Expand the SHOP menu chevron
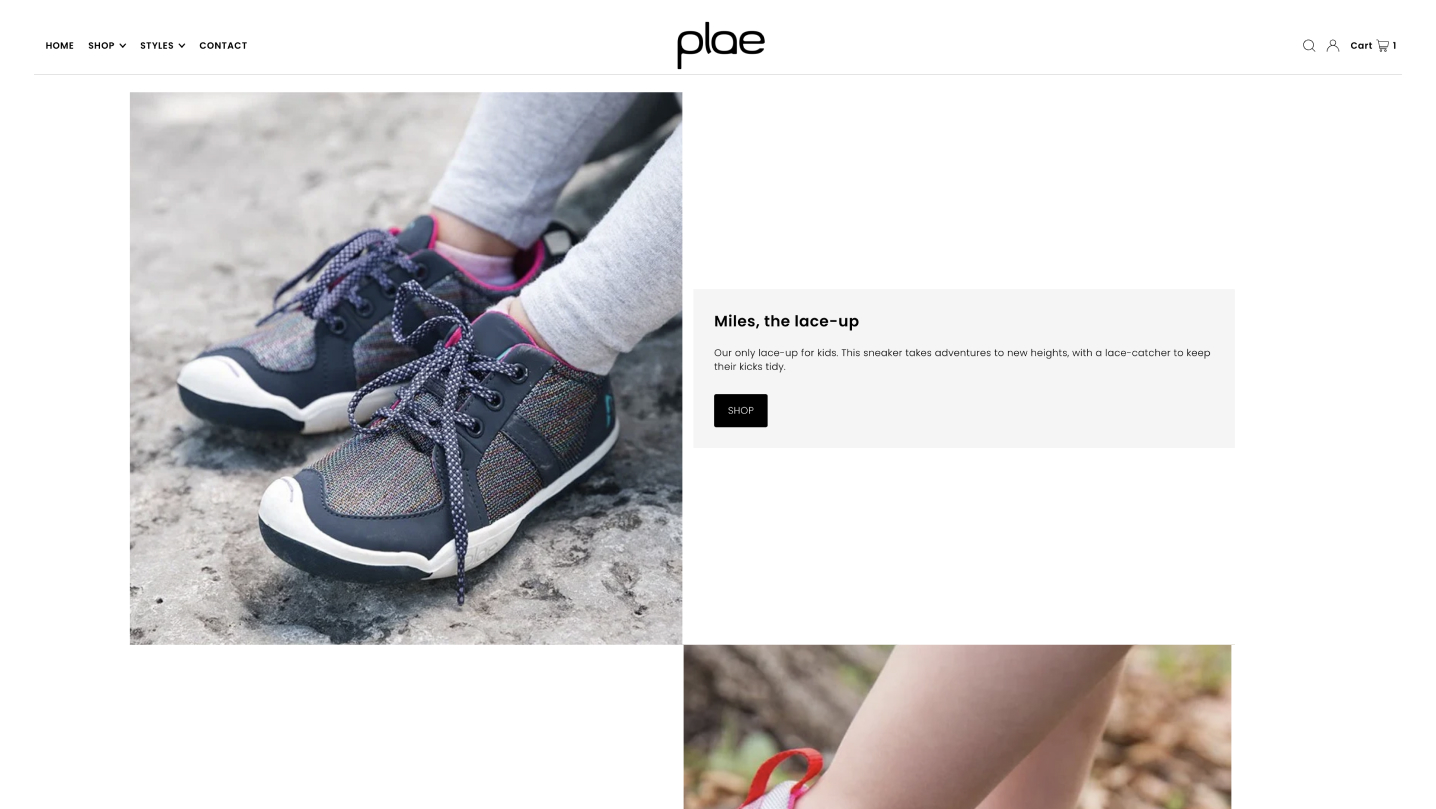The image size is (1436, 809). [122, 46]
